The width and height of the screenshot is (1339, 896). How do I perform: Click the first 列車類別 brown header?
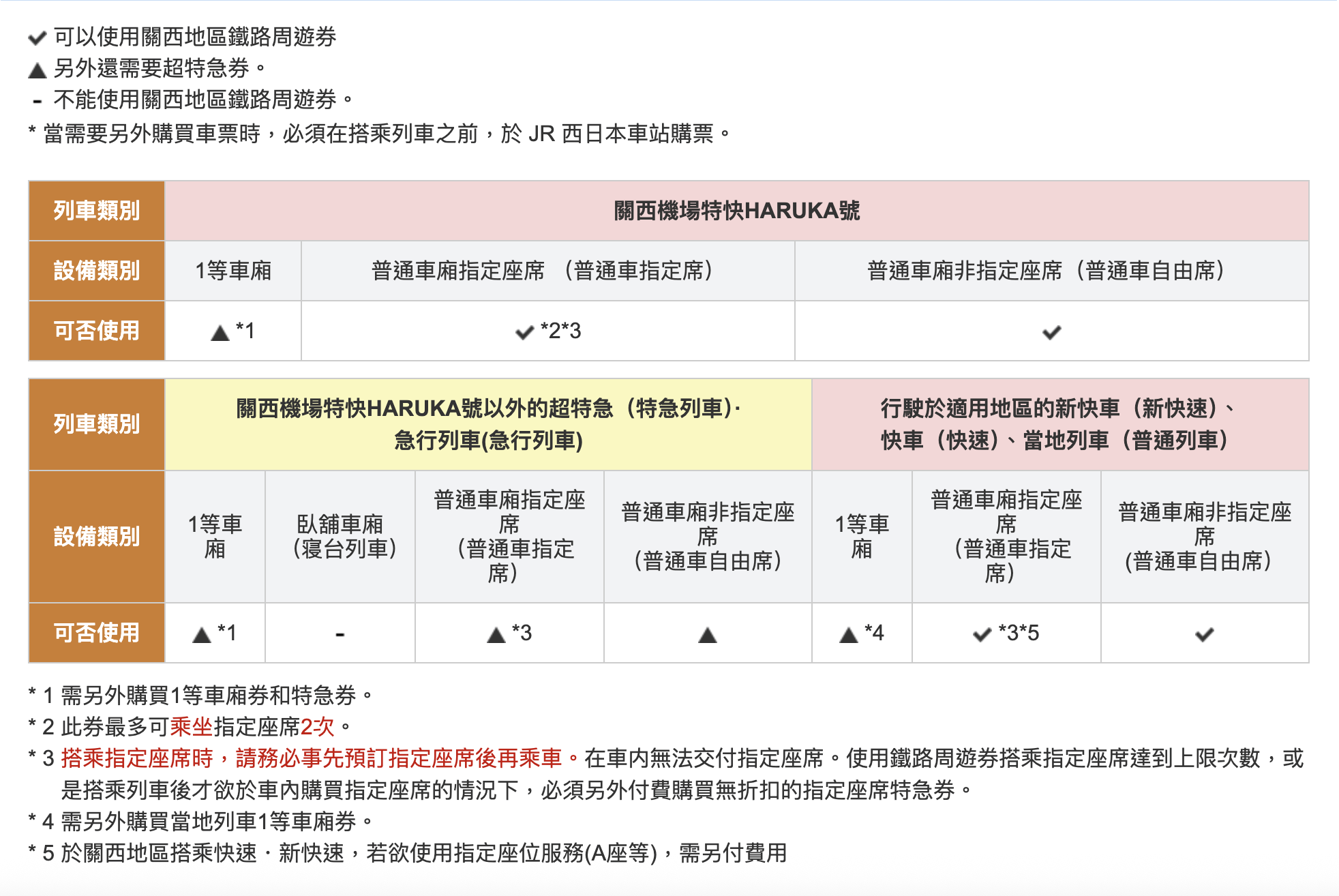(x=96, y=211)
